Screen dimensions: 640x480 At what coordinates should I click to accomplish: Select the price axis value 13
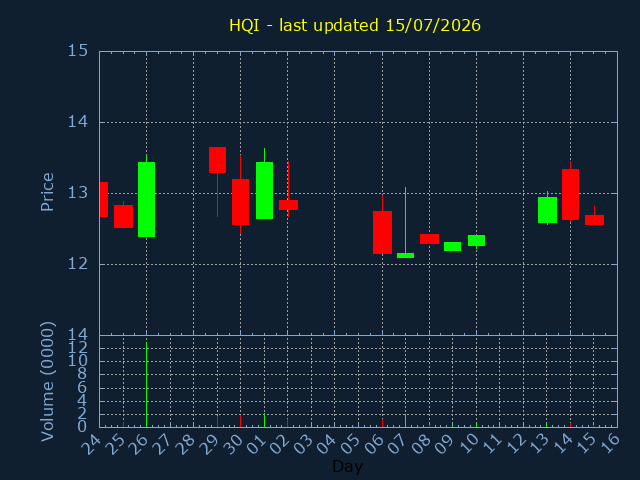tap(78, 193)
